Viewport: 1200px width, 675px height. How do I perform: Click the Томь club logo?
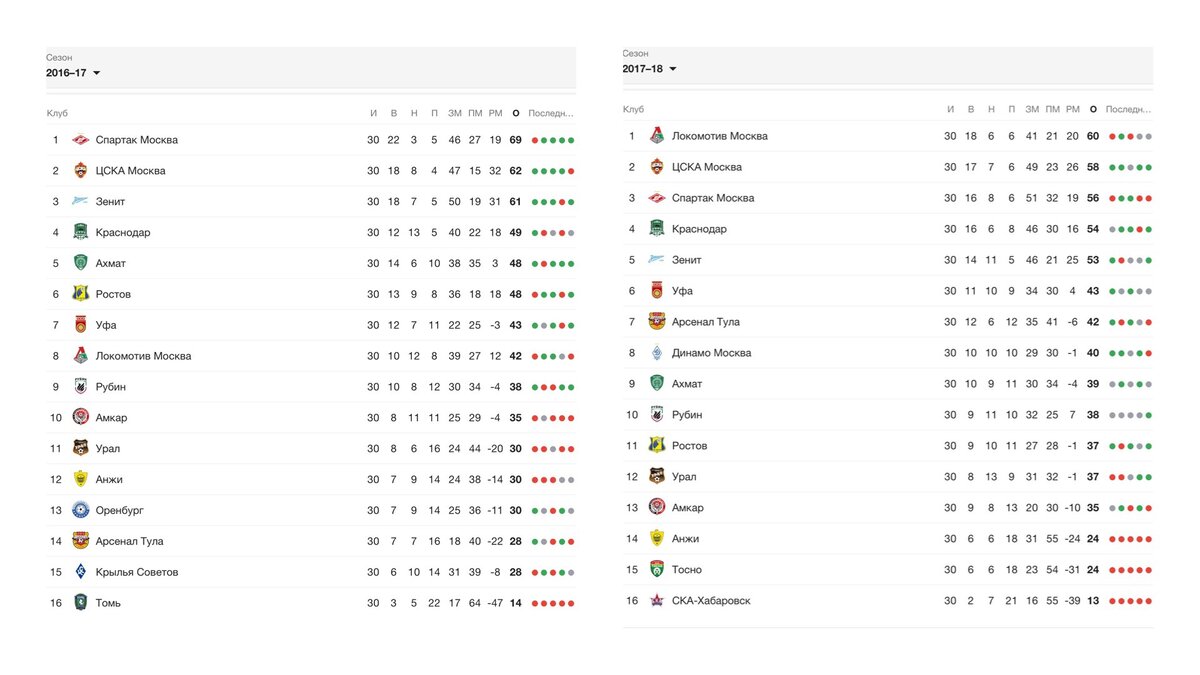pyautogui.click(x=81, y=603)
